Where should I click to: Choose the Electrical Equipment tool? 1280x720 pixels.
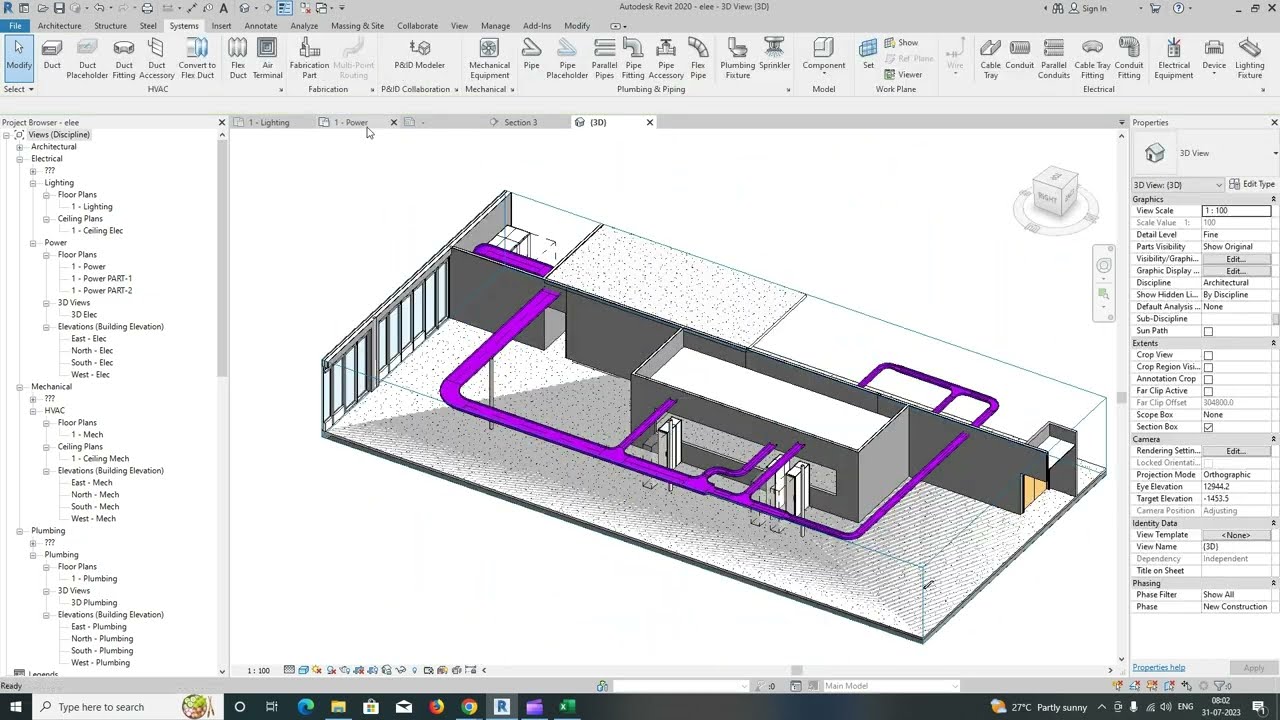pos(1174,59)
